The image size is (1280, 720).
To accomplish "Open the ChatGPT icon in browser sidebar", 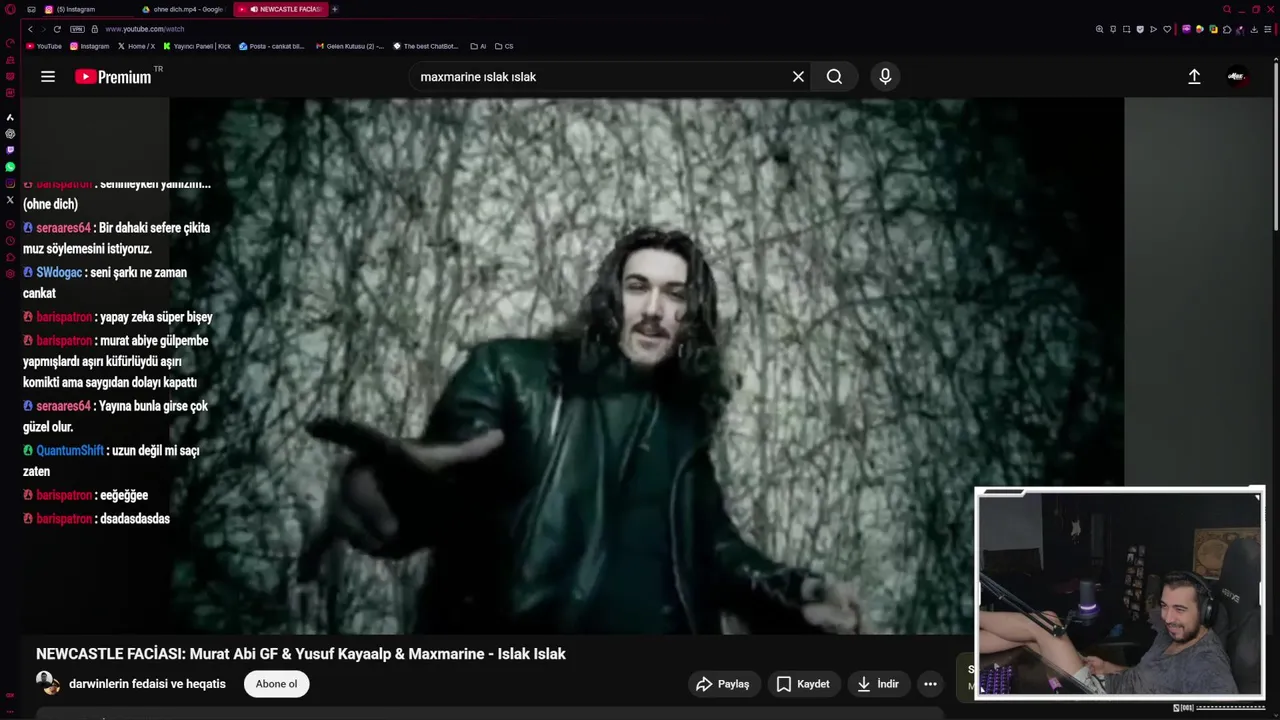I will pos(10,134).
